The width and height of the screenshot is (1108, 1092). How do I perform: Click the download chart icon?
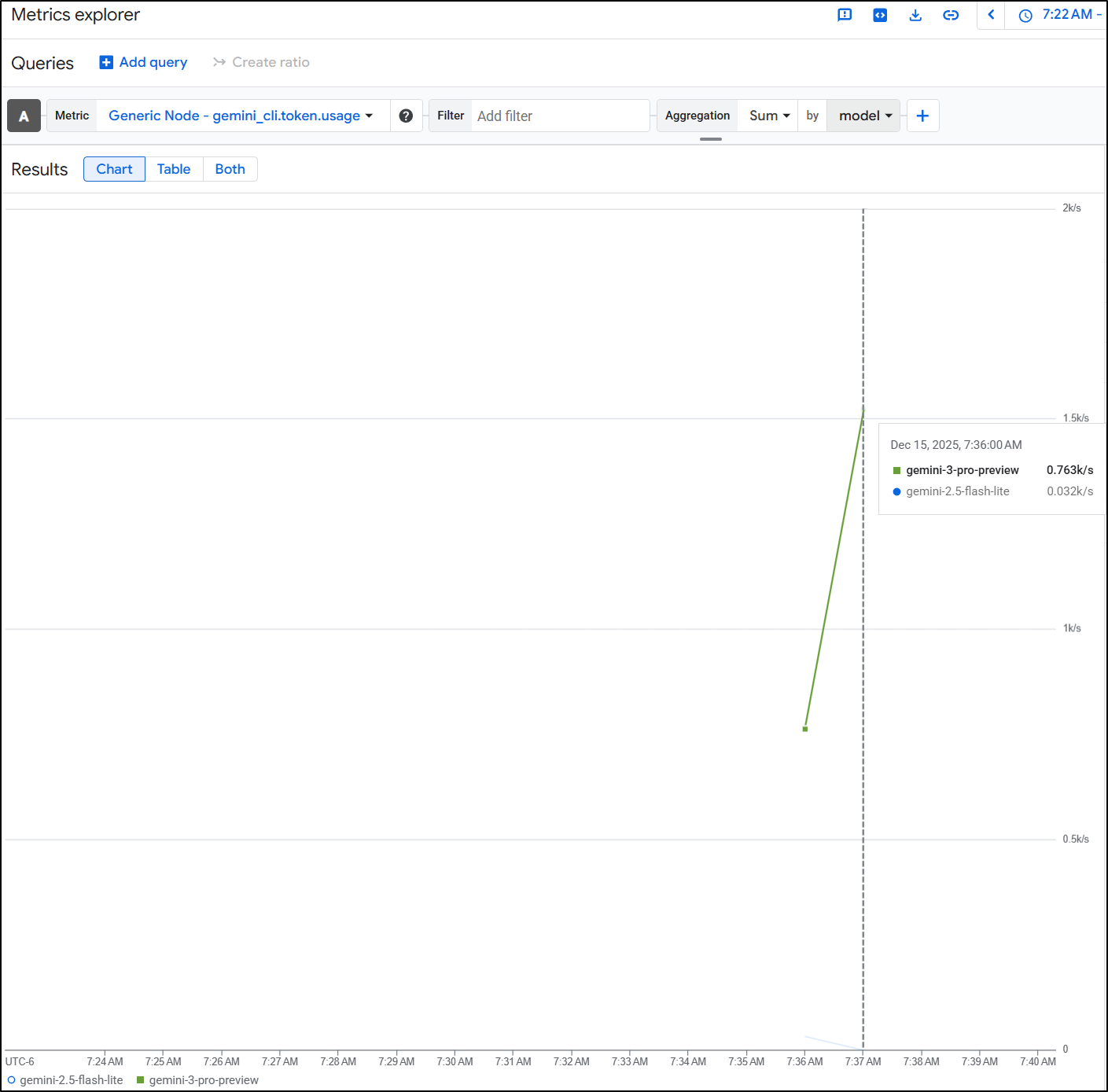915,15
